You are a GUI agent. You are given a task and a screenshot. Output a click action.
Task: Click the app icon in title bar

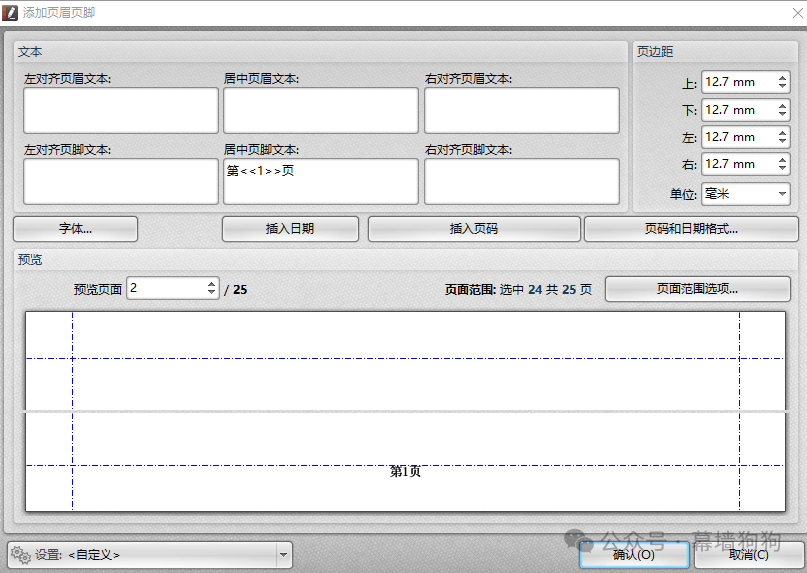pos(11,12)
